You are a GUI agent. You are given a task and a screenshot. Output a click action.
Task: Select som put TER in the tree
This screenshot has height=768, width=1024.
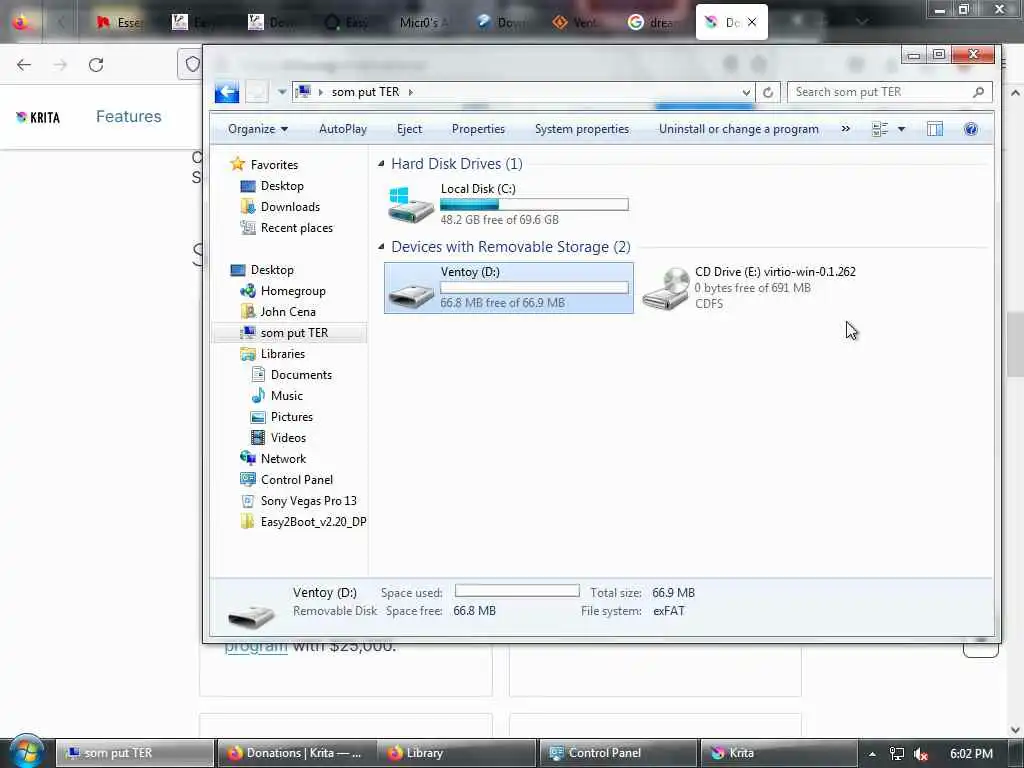pyautogui.click(x=294, y=332)
